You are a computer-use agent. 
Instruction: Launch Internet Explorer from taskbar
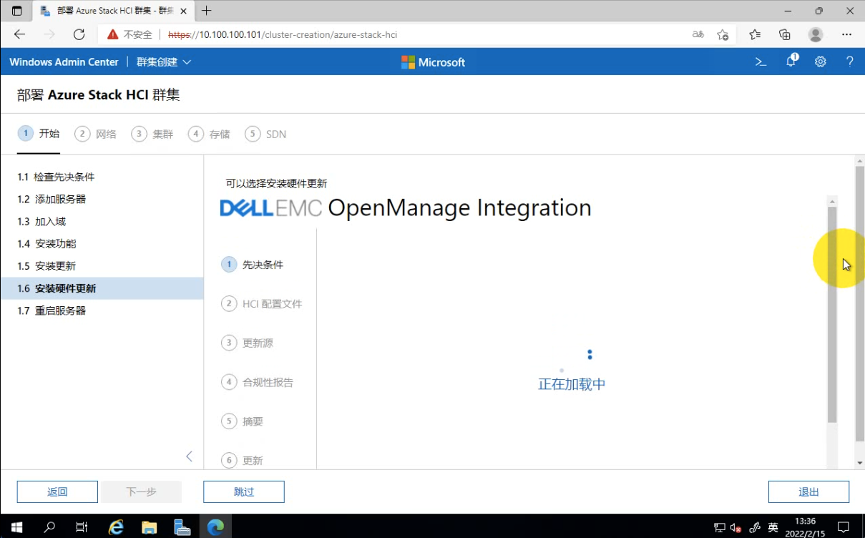(115, 527)
